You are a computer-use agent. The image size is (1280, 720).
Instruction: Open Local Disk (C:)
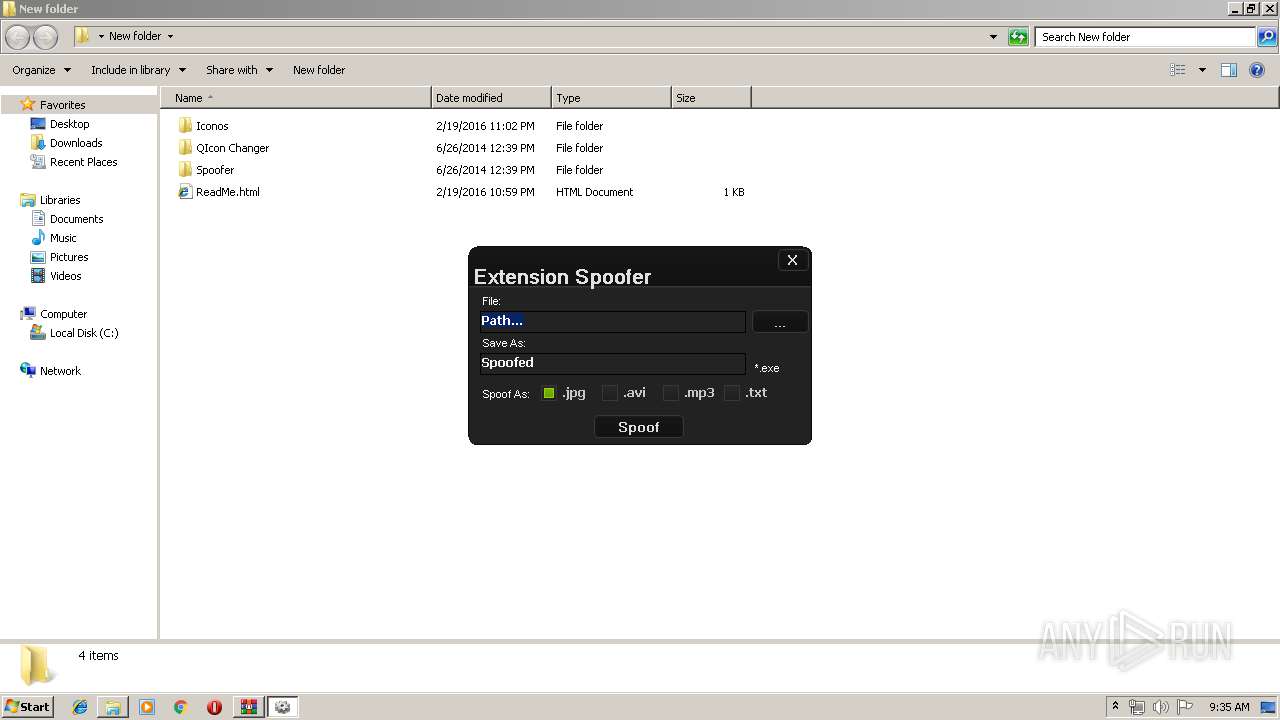84,333
